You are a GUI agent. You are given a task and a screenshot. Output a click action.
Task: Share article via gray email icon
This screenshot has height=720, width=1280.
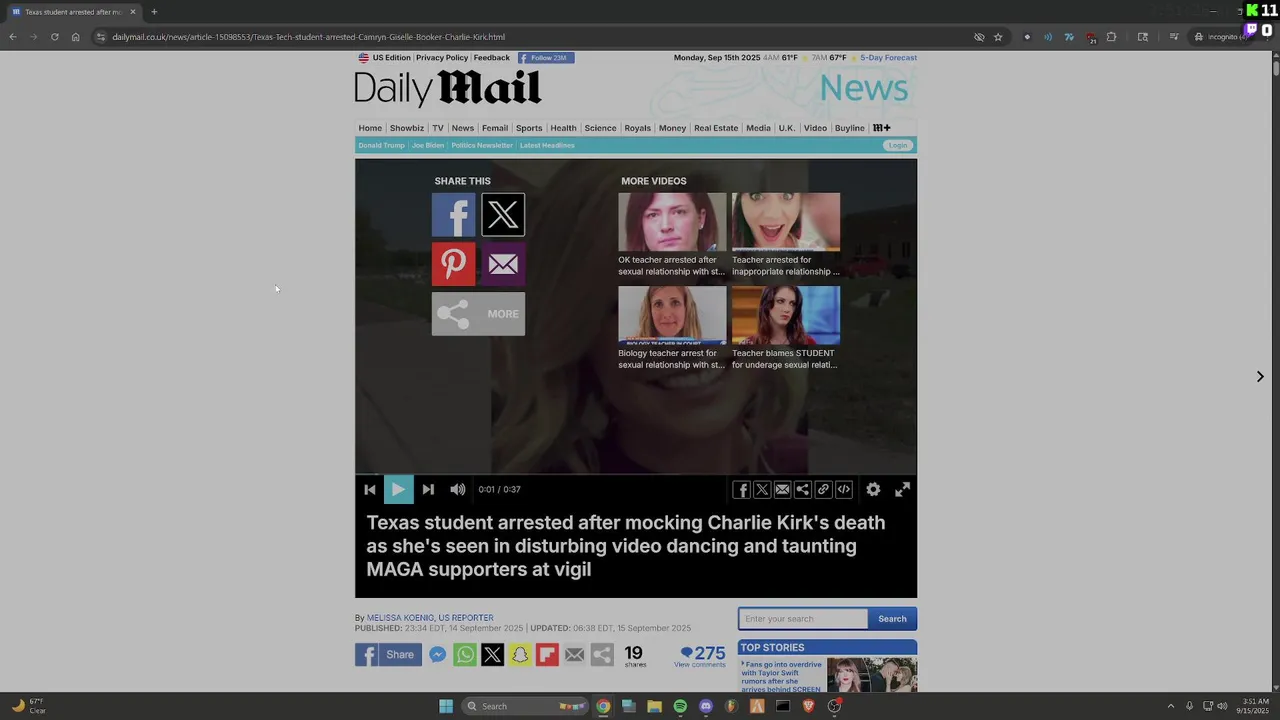coord(574,655)
